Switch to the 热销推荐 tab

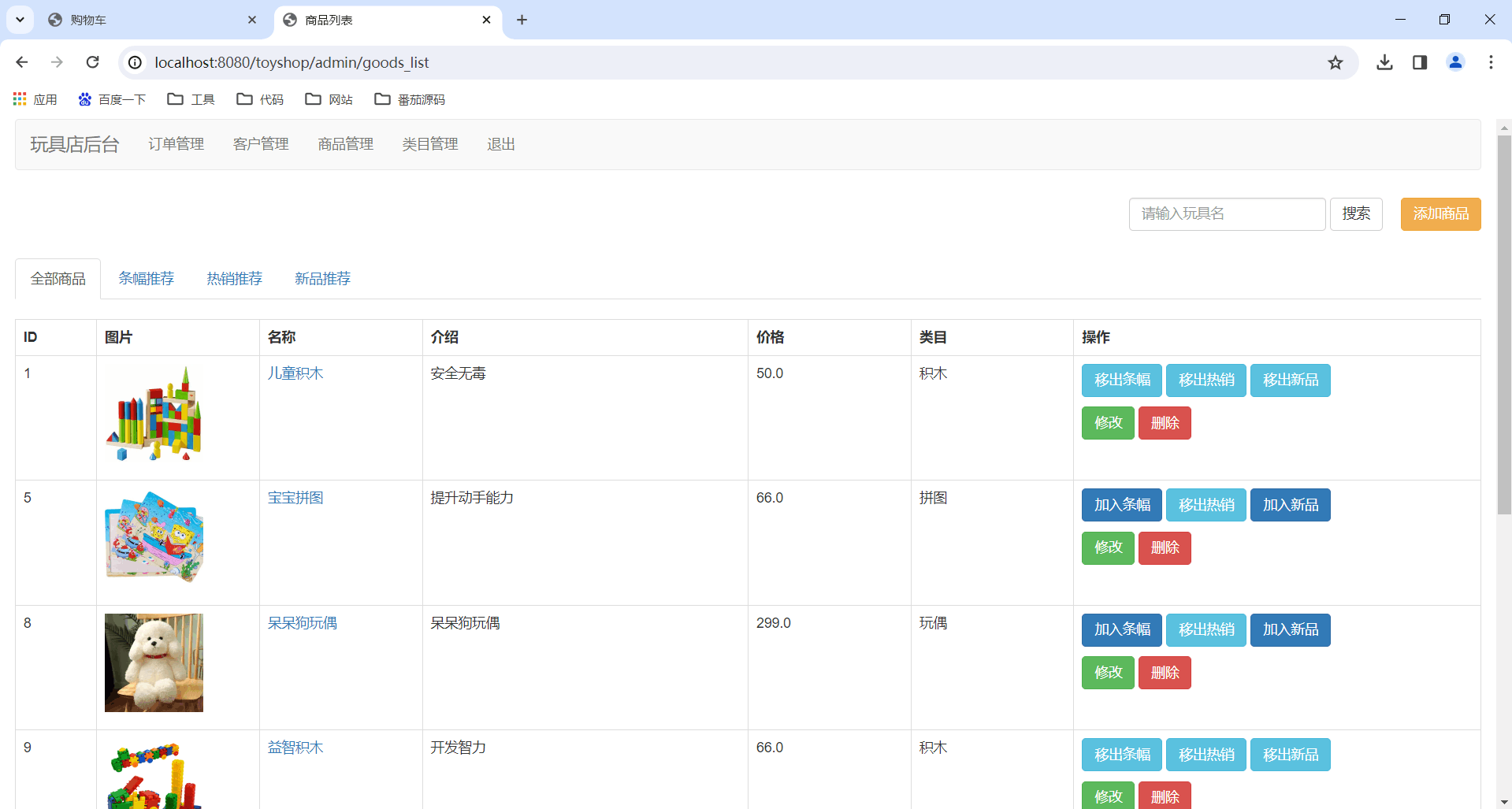[x=235, y=279]
